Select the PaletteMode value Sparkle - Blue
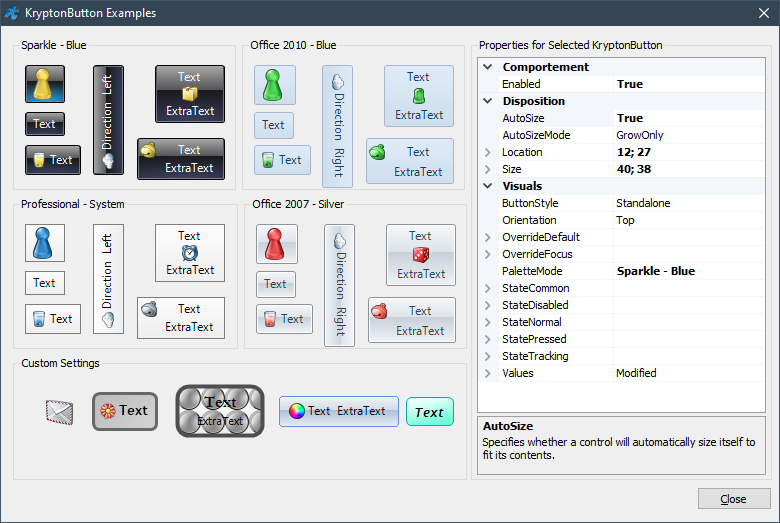The height and width of the screenshot is (523, 780). pos(689,271)
